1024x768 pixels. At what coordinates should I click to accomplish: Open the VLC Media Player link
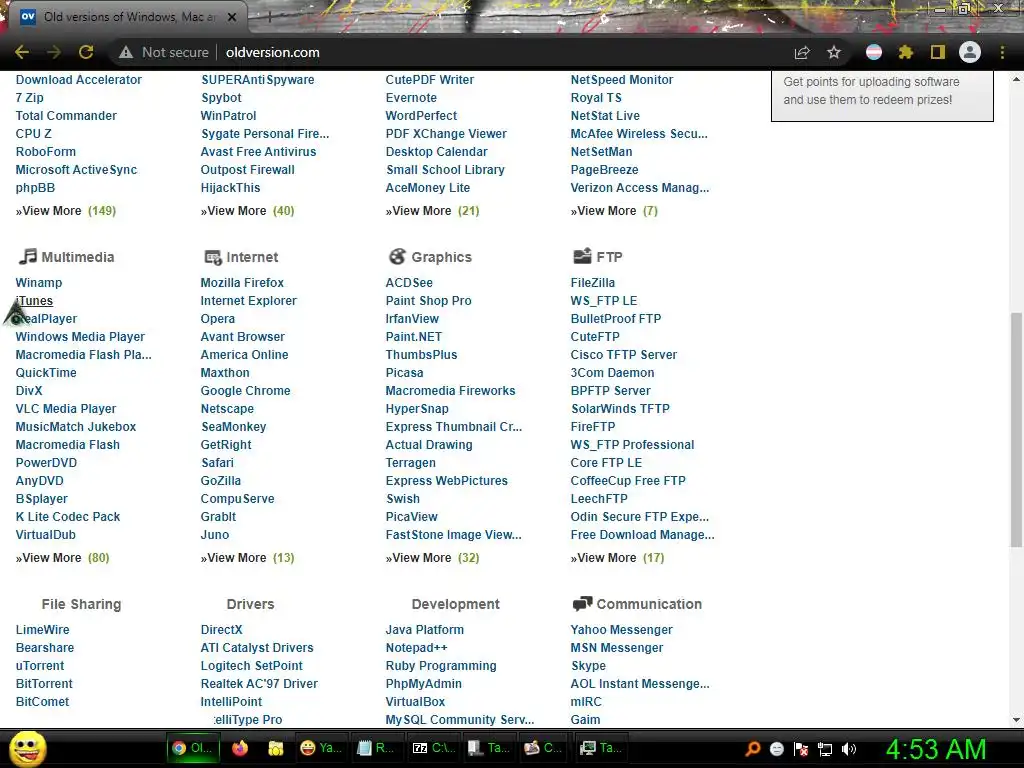coord(66,409)
